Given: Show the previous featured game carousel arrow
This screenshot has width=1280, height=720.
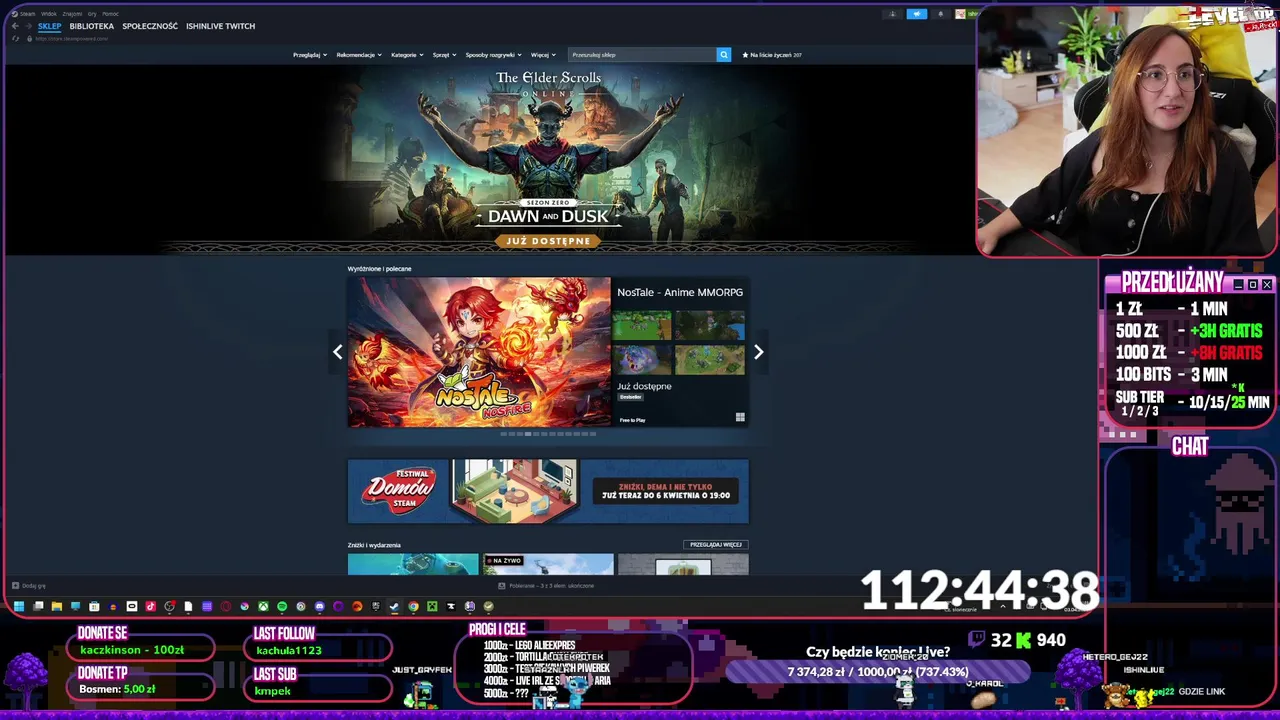Looking at the screenshot, I should (x=338, y=352).
